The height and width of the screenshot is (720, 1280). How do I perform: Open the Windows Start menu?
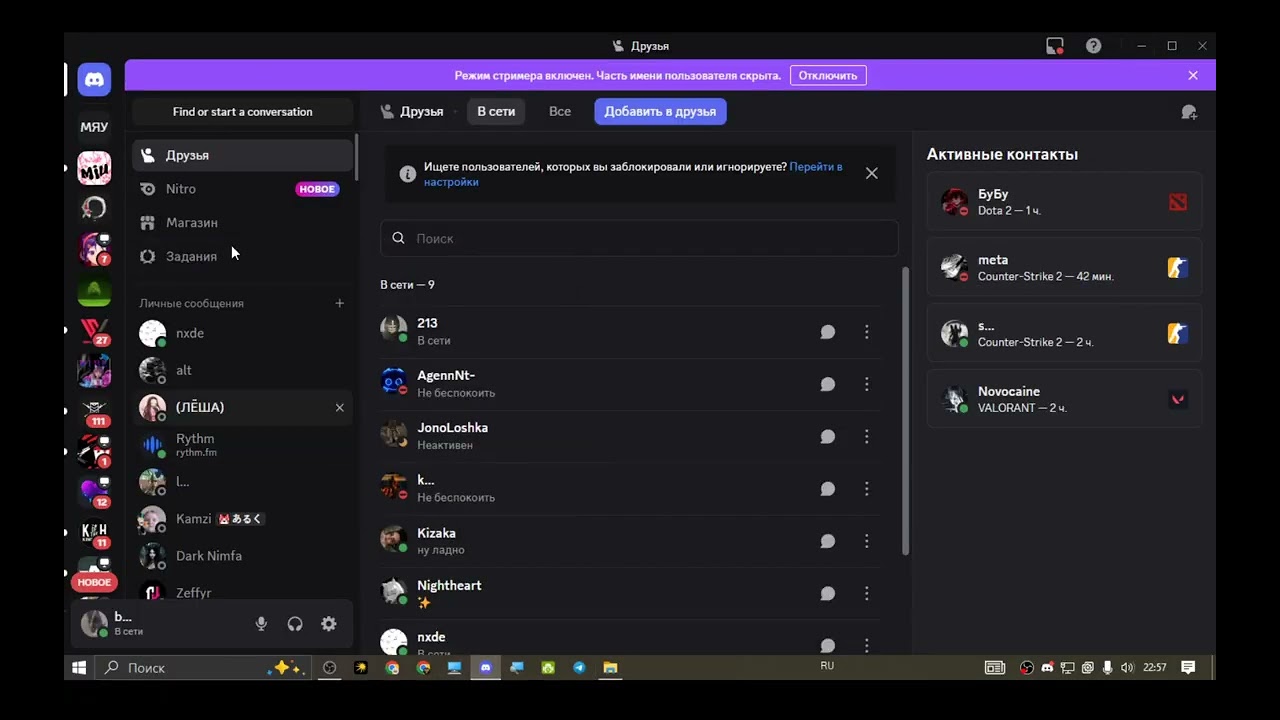coord(79,667)
